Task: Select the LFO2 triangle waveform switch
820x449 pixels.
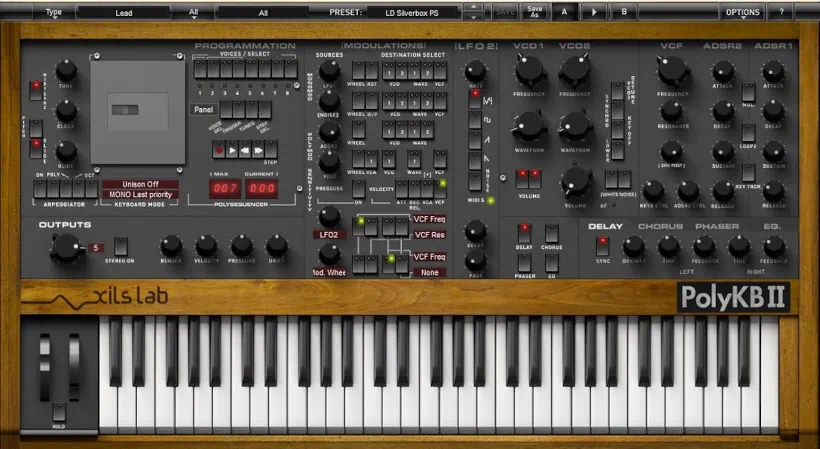Action: click(475, 99)
